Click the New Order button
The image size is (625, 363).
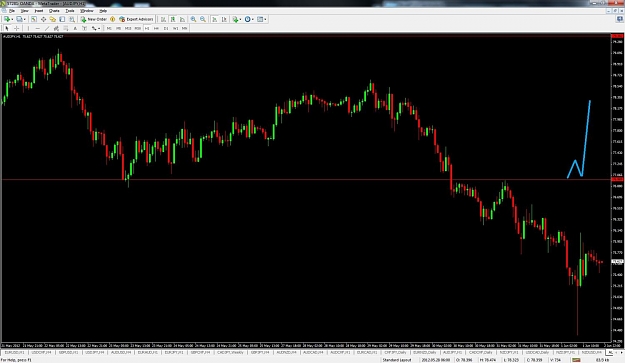93,19
